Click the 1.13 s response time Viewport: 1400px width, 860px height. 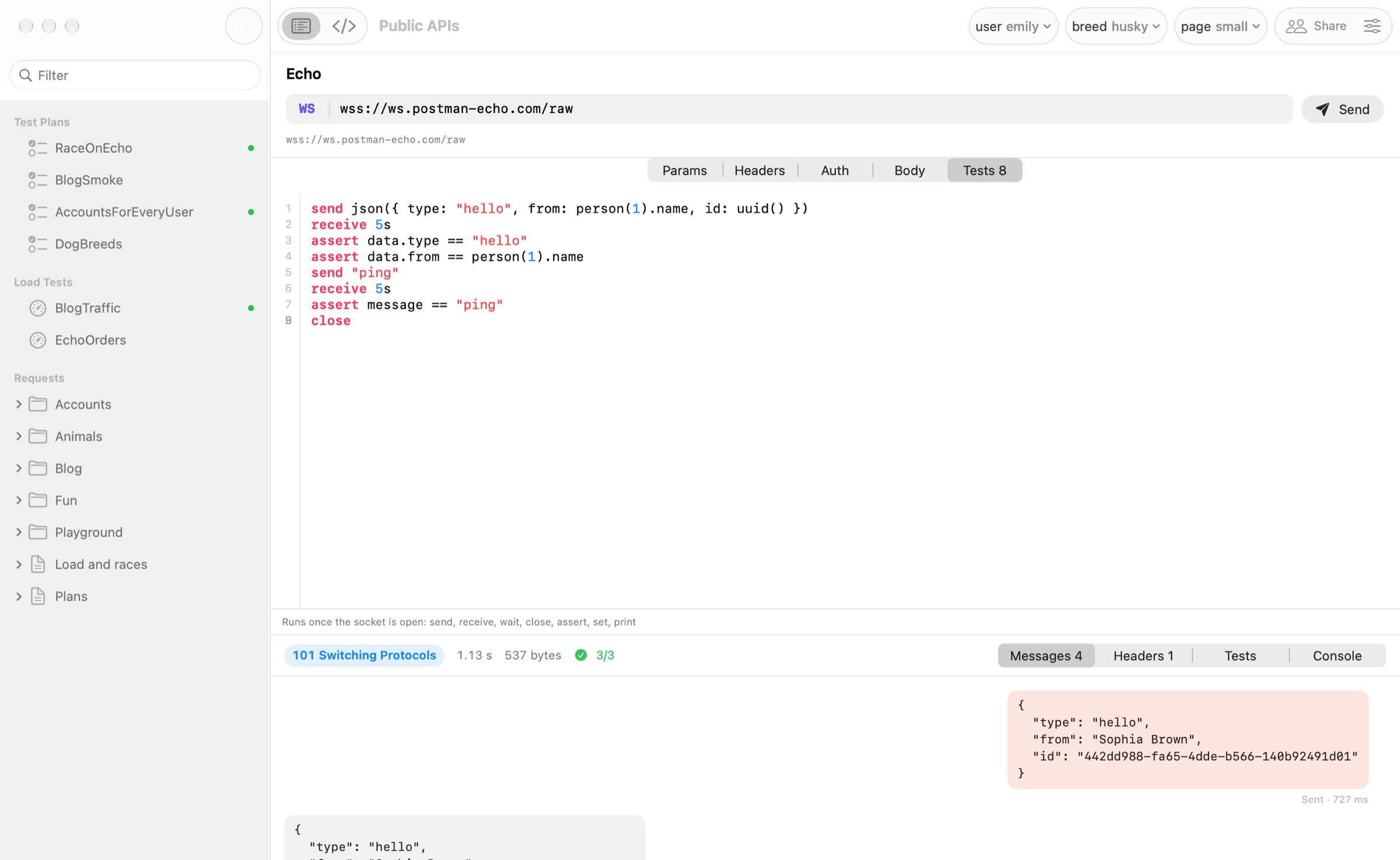coord(474,655)
